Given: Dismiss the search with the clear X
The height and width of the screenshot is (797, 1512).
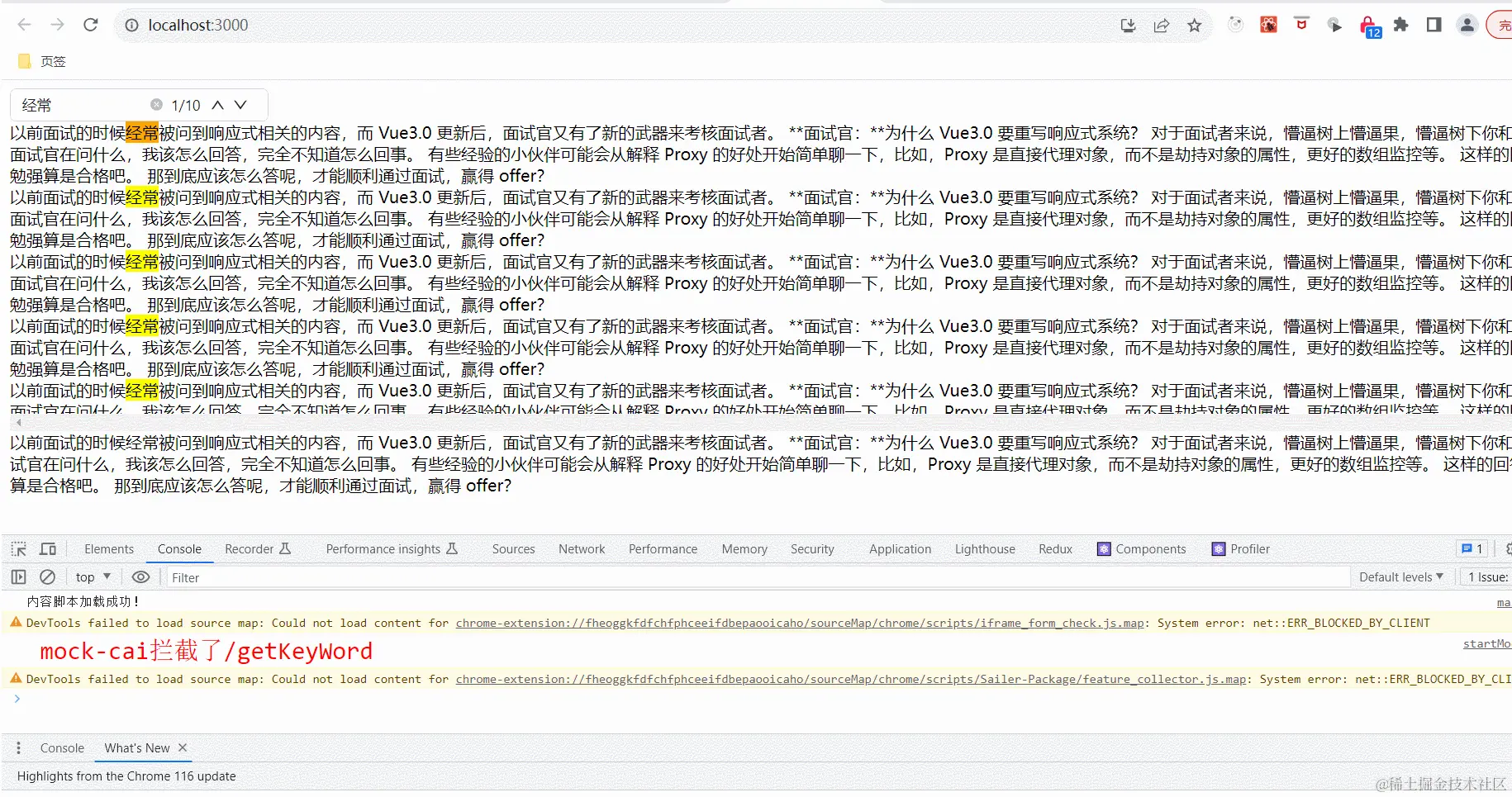Looking at the screenshot, I should click(156, 104).
